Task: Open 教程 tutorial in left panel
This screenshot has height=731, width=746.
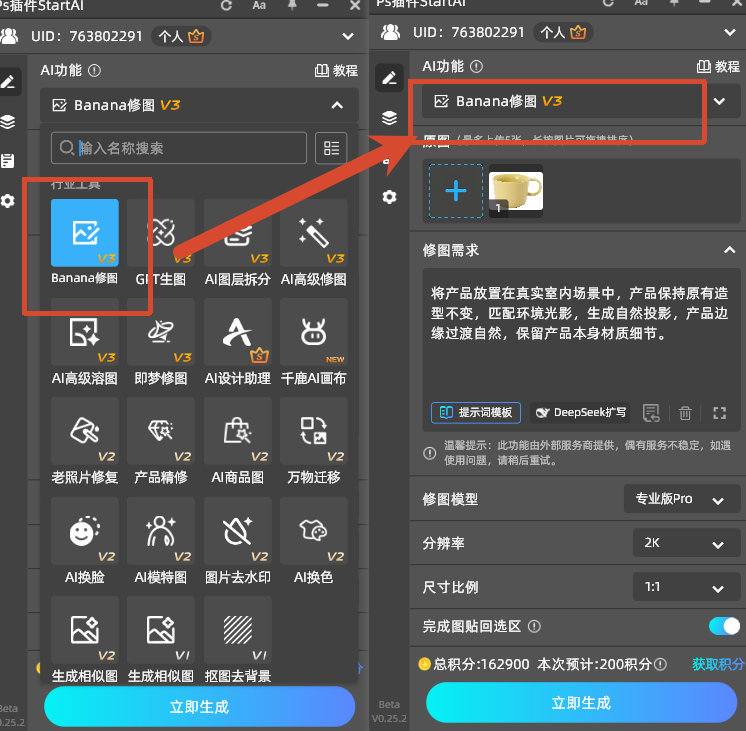Action: click(x=336, y=70)
